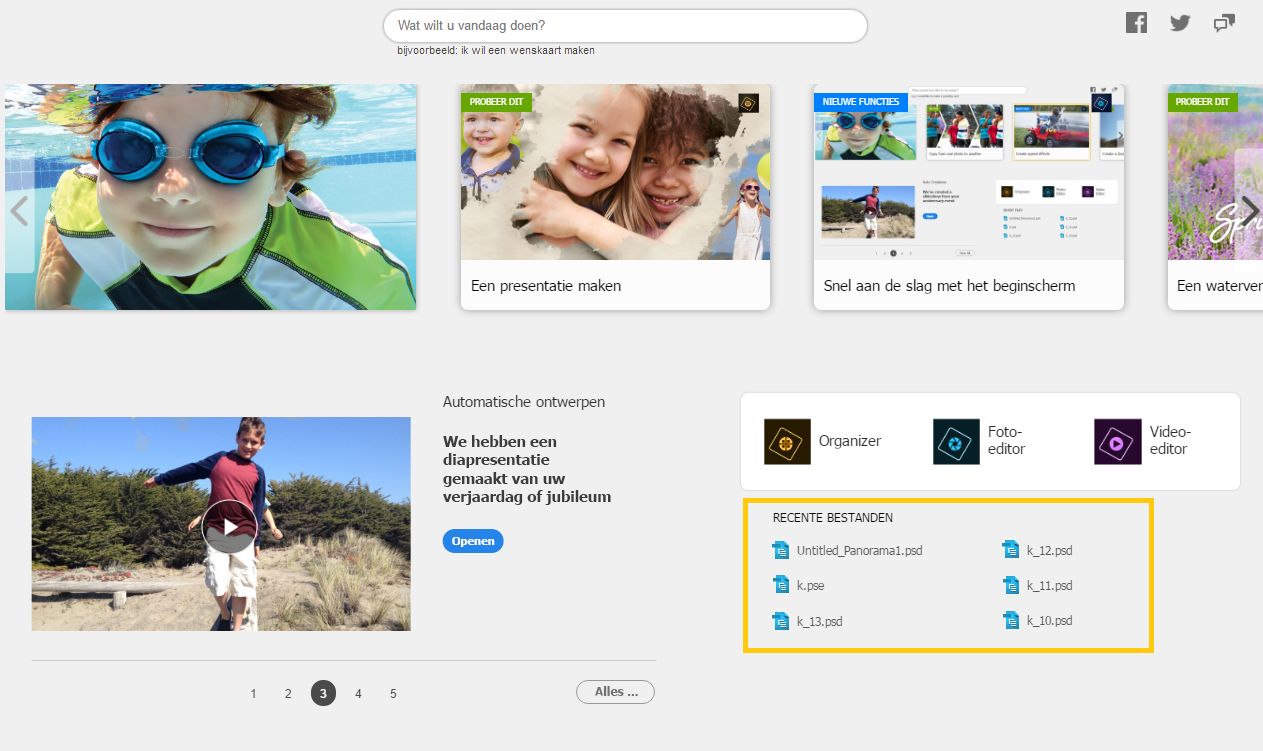Open the 'Een presentatie maken' card
1263x751 pixels.
[615, 197]
